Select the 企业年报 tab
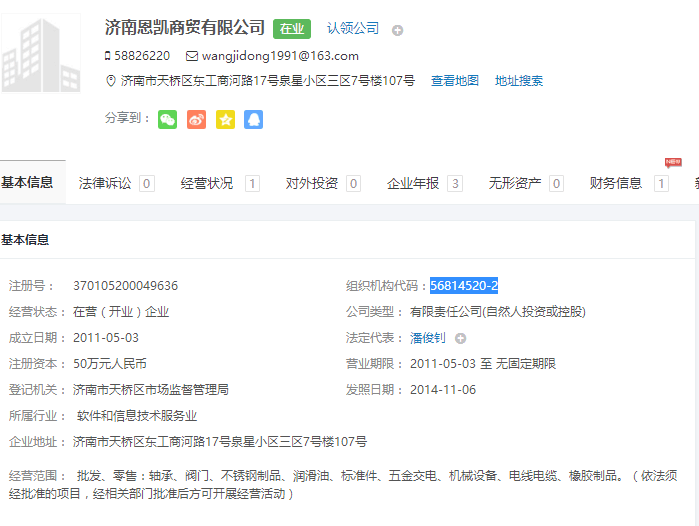The image size is (699, 526). point(413,183)
